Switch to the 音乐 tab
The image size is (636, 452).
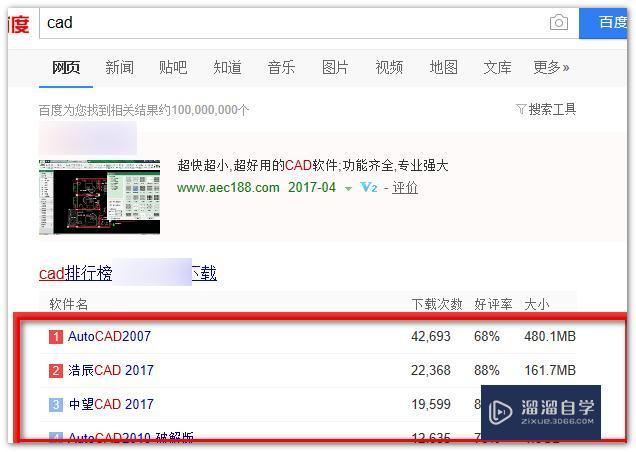coord(281,67)
